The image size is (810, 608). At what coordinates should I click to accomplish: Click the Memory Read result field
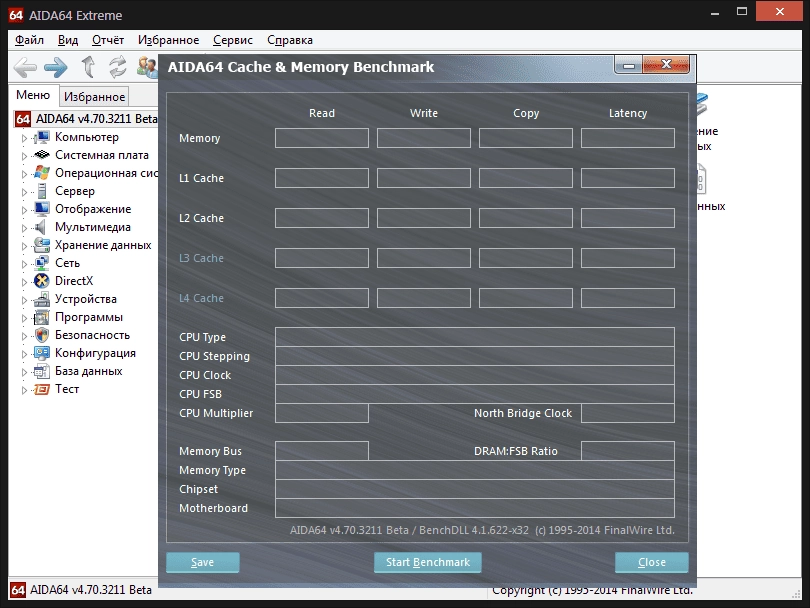click(322, 138)
